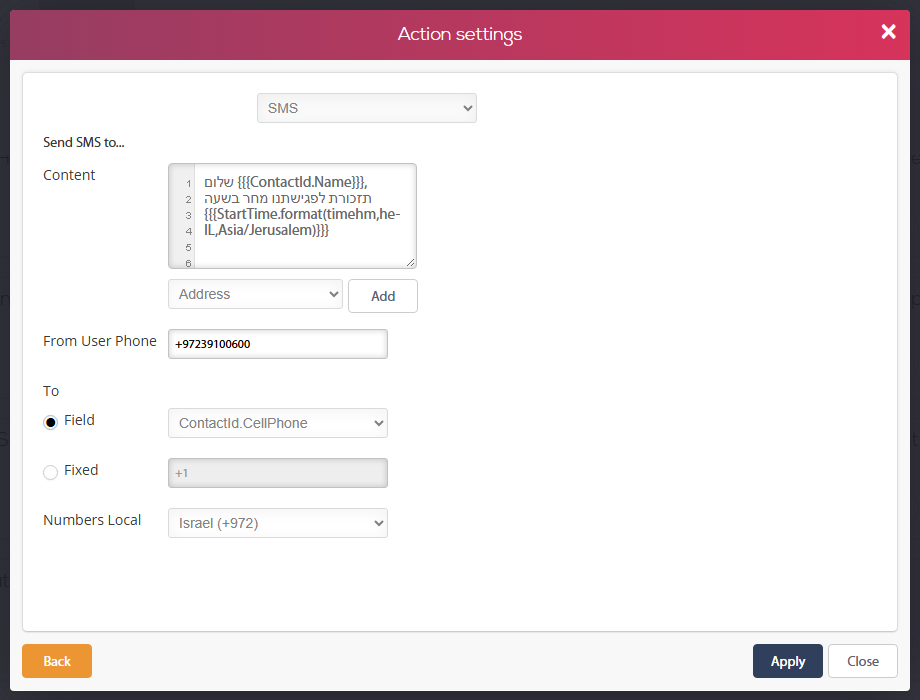Click the Add button
The height and width of the screenshot is (700, 920).
coord(383,296)
